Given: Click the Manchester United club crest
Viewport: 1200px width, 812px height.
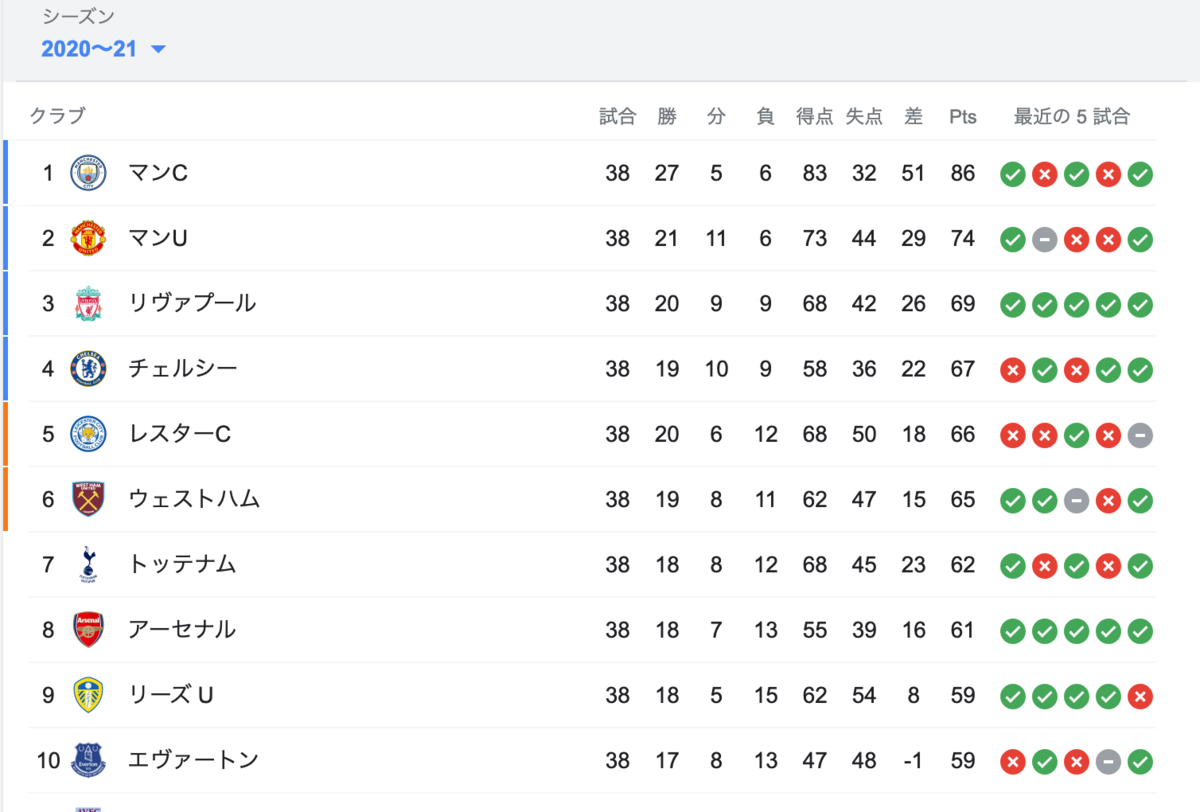Looking at the screenshot, I should pos(86,238).
